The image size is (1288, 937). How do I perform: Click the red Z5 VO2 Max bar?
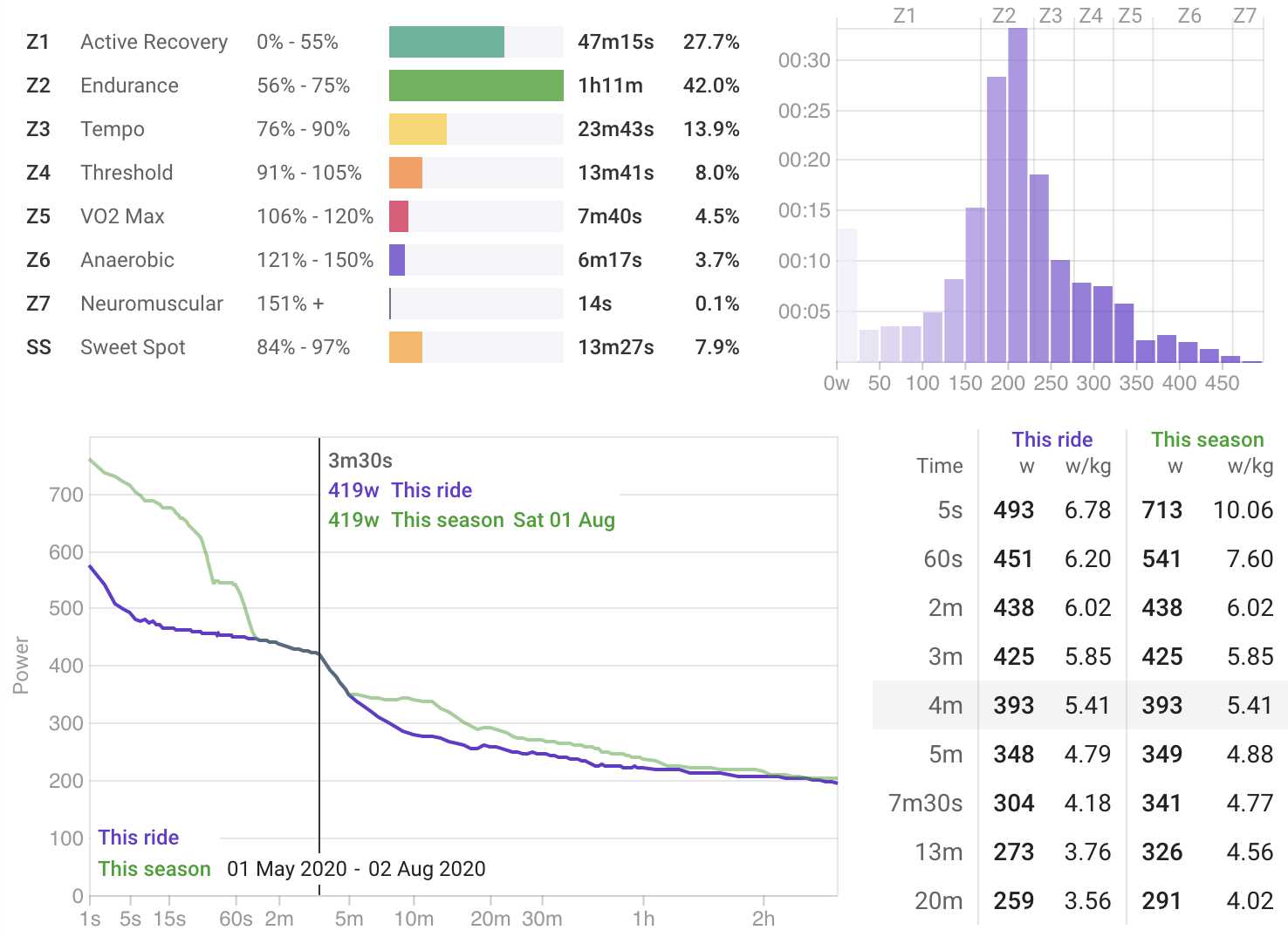[399, 216]
